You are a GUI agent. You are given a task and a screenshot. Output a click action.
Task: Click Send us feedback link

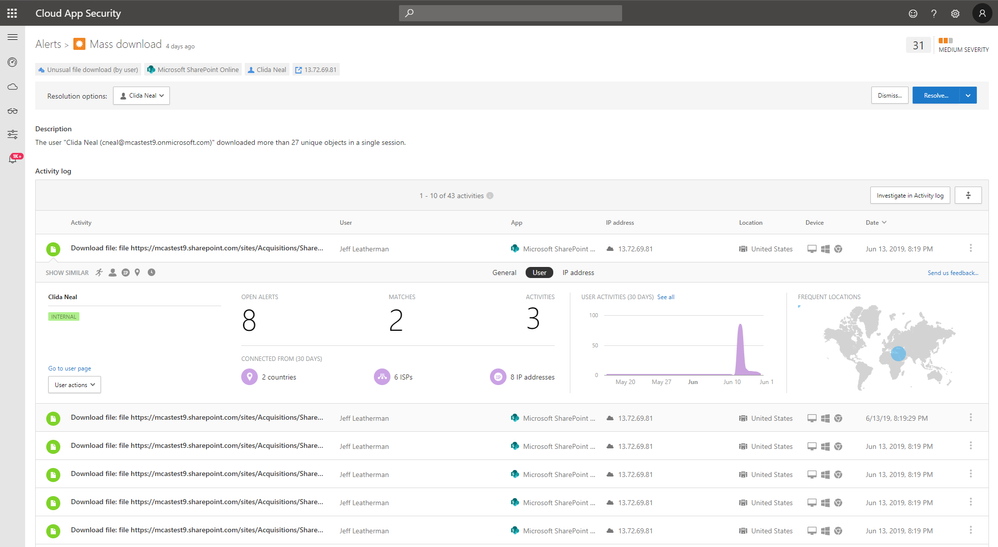coord(953,273)
